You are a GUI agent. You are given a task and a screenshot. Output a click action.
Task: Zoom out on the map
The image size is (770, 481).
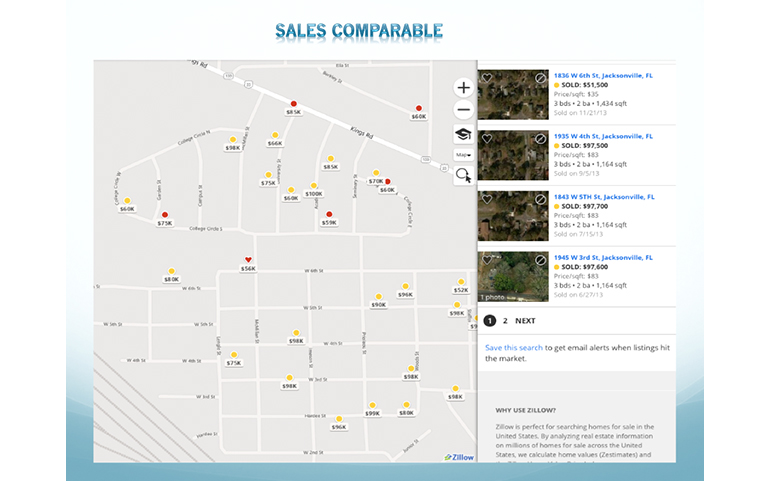[x=463, y=111]
